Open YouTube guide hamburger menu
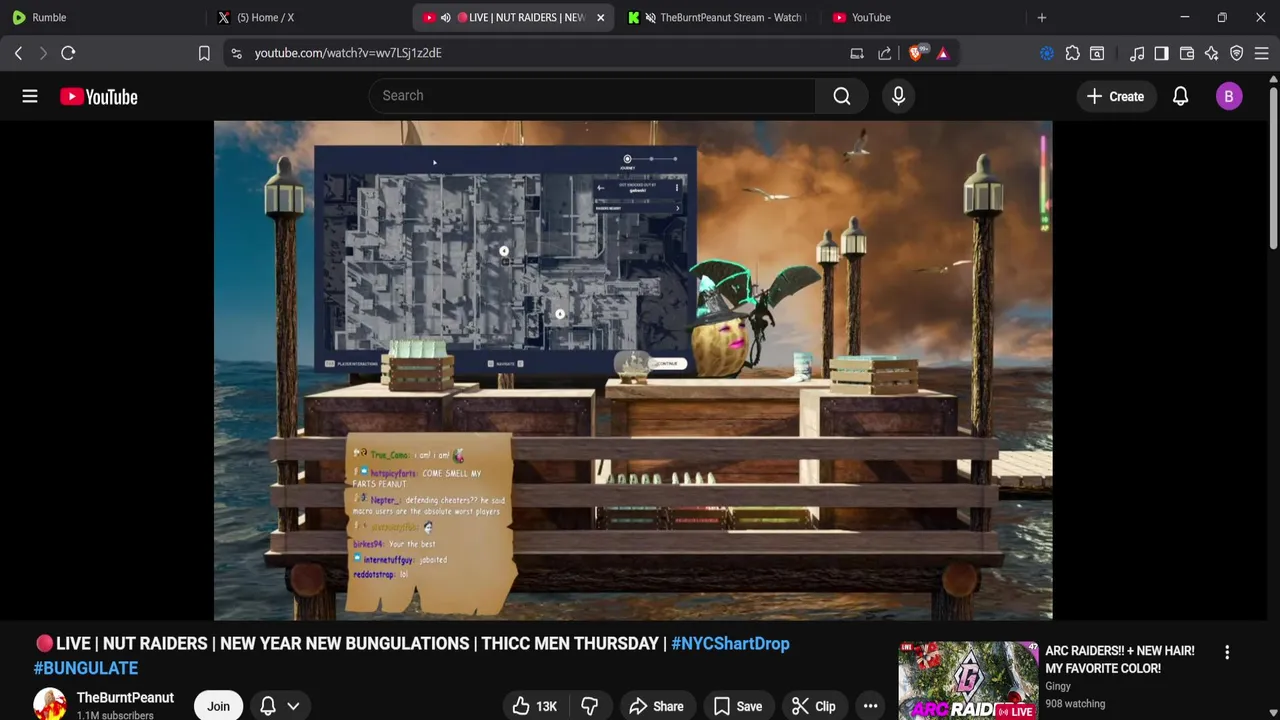This screenshot has width=1280, height=720. pyautogui.click(x=30, y=96)
